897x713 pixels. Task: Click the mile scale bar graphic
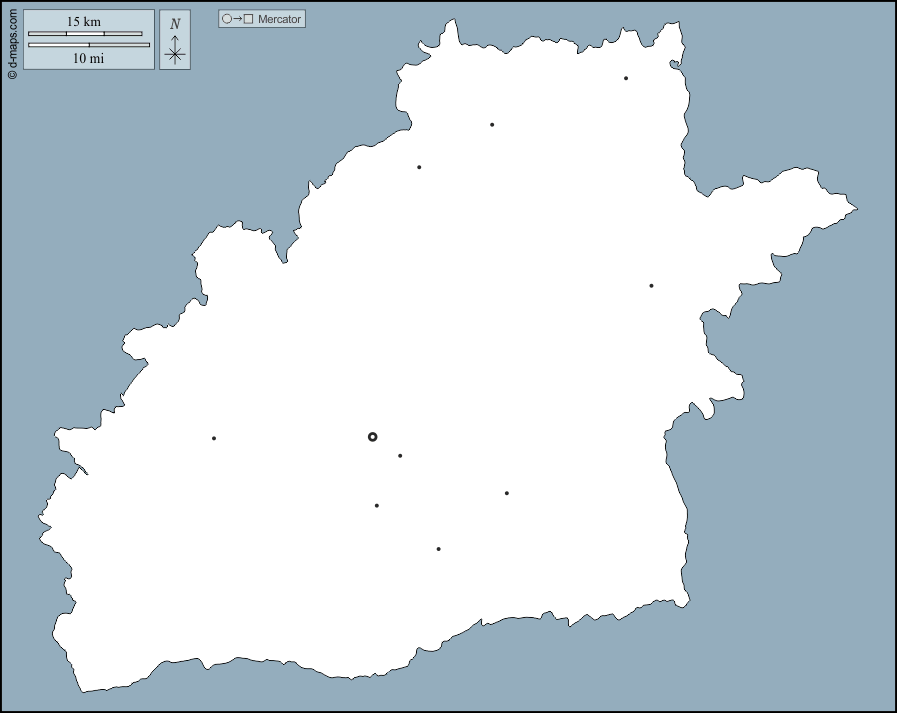click(x=89, y=45)
